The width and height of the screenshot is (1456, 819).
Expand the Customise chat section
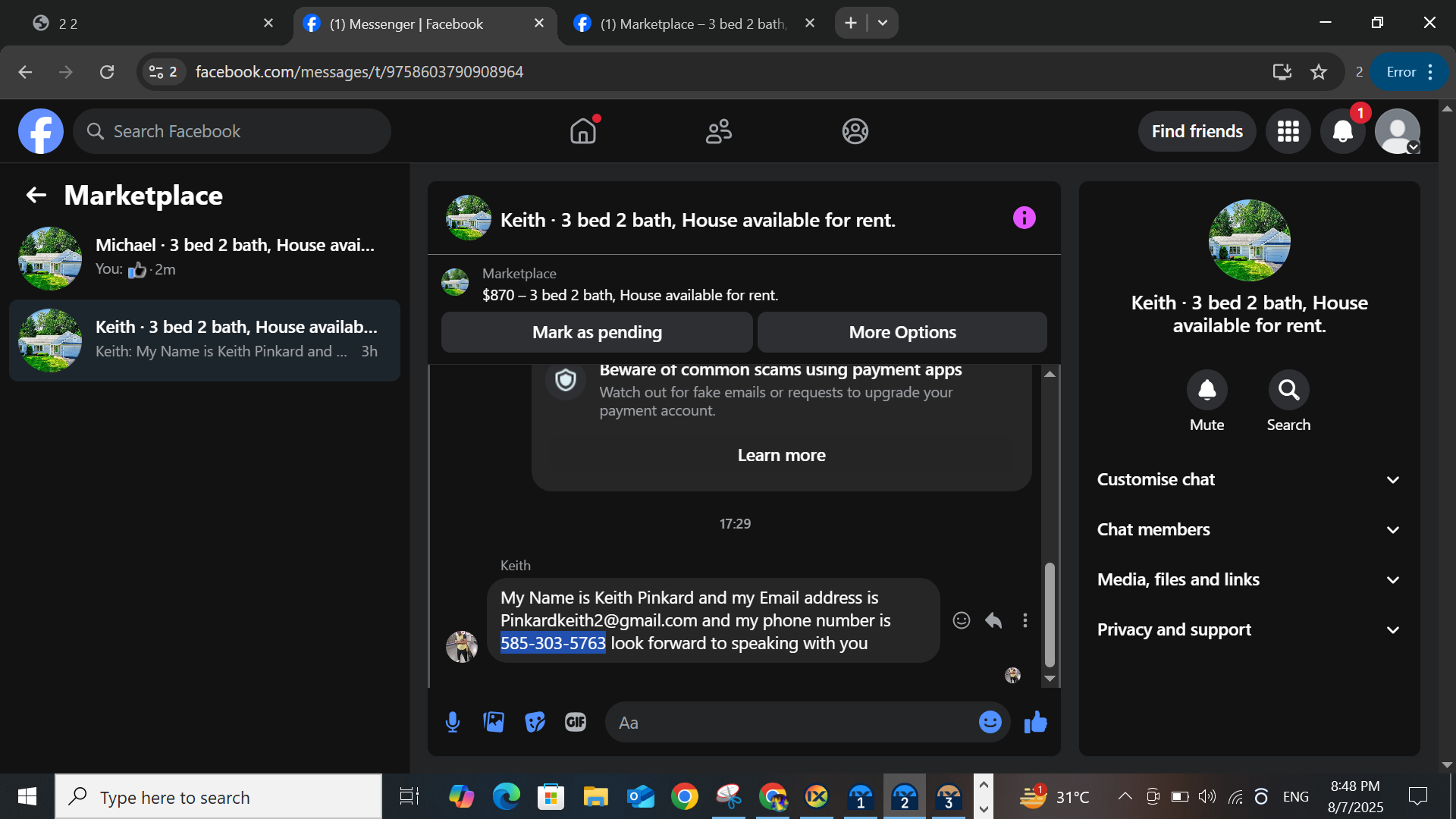1249,479
